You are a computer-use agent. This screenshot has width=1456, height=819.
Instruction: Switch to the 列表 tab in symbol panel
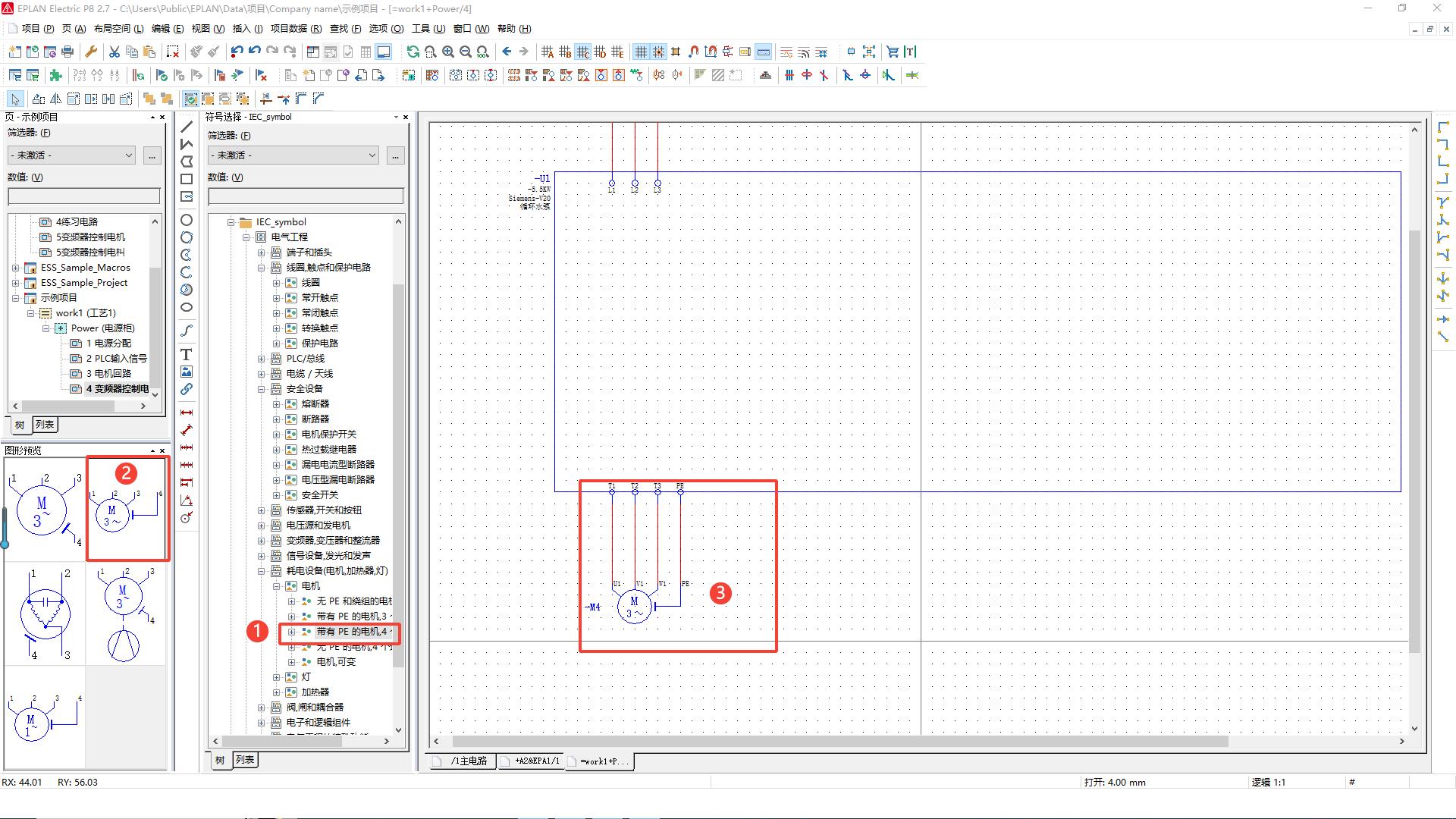click(244, 759)
